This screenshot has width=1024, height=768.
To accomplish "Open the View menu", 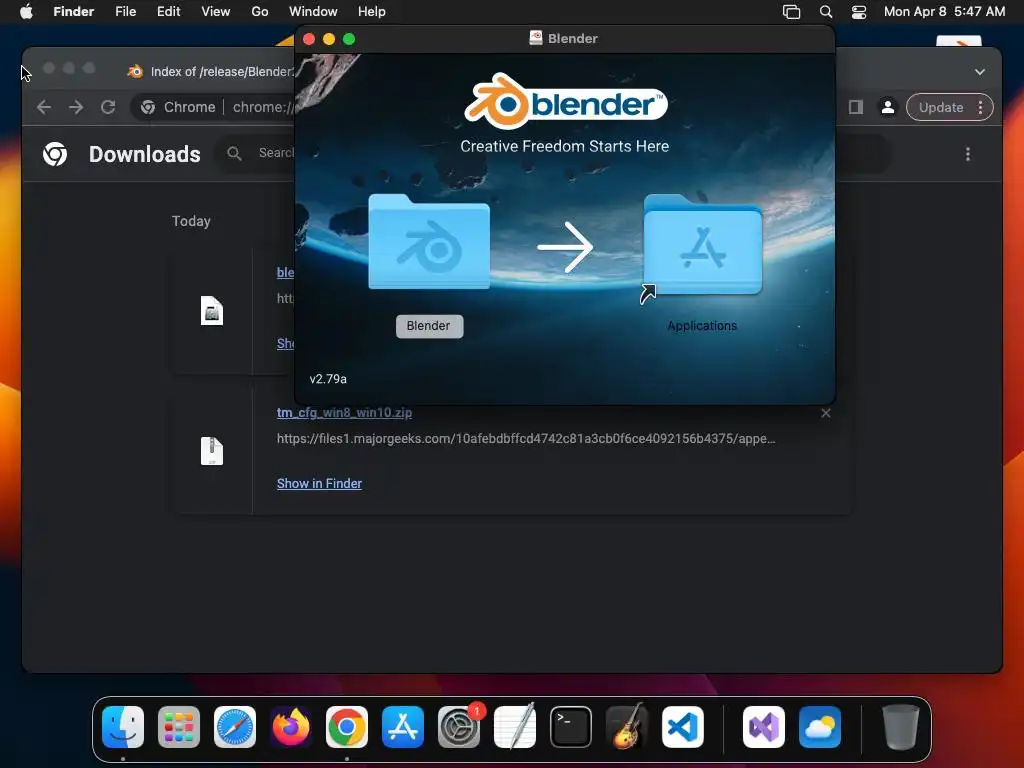I will coord(216,12).
